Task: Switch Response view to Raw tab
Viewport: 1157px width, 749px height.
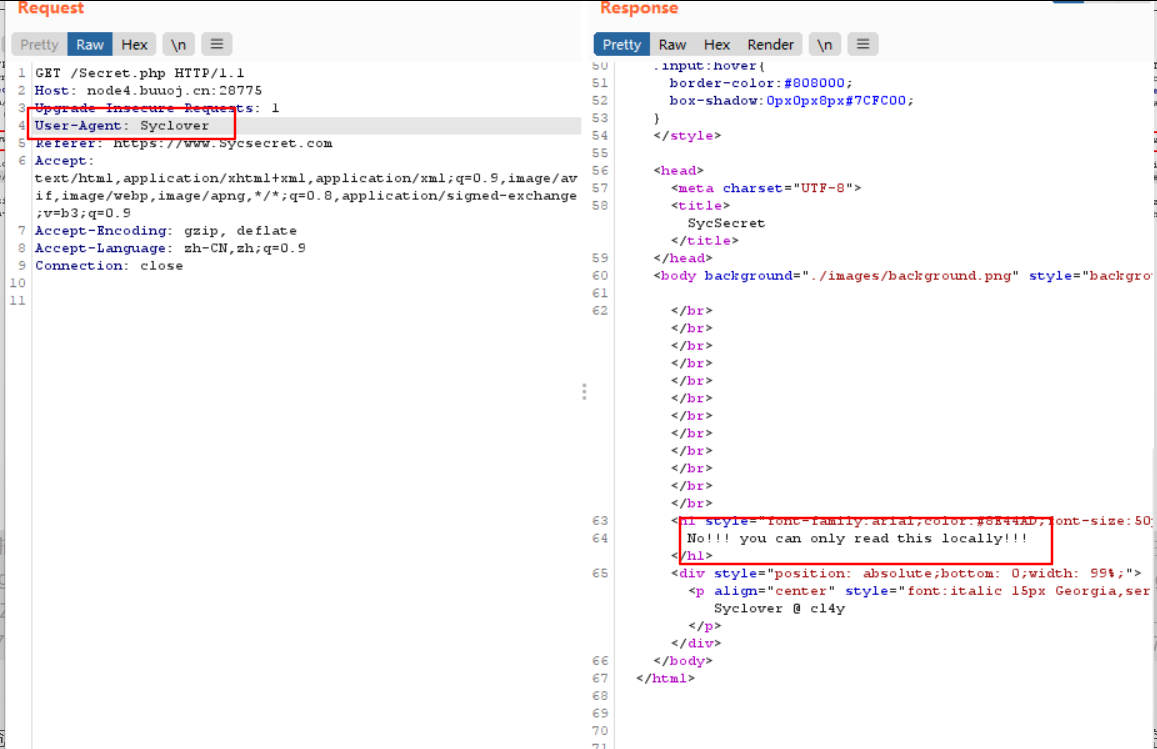Action: coord(672,44)
